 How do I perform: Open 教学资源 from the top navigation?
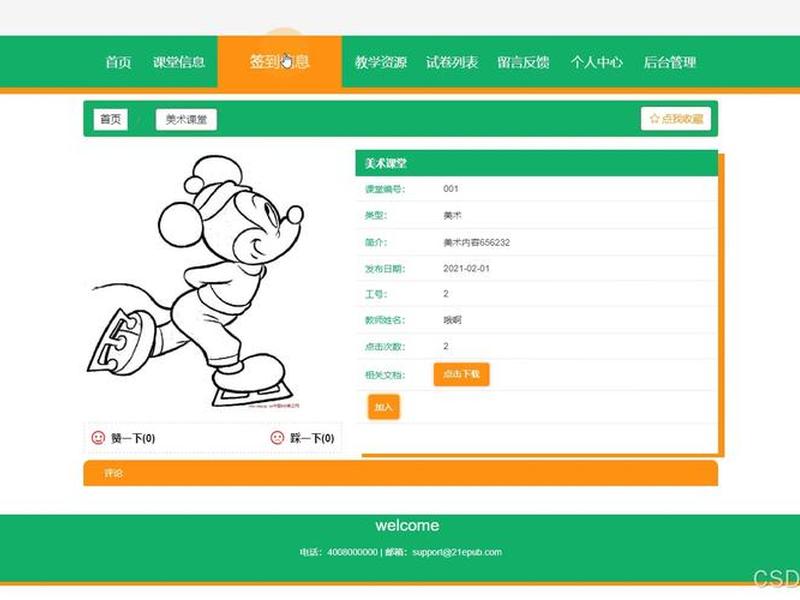click(x=381, y=62)
